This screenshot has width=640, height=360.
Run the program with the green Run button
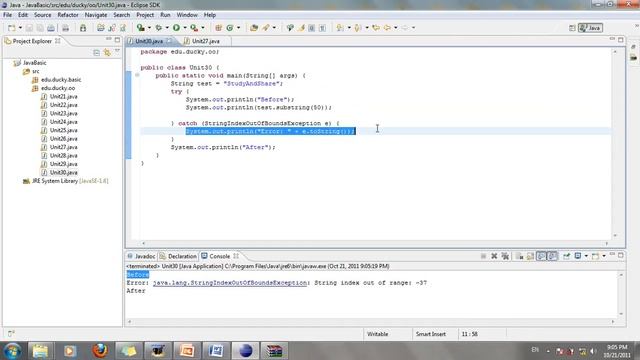coord(176,28)
